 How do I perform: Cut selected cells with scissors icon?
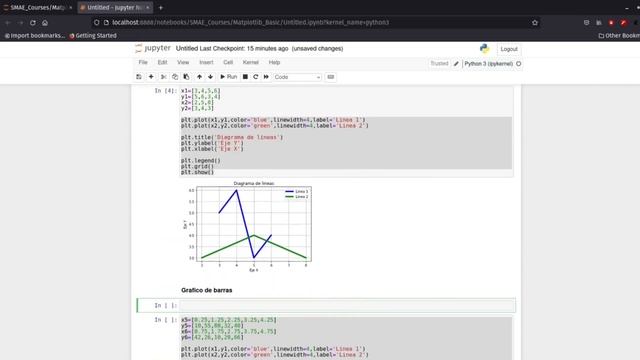click(x=164, y=77)
